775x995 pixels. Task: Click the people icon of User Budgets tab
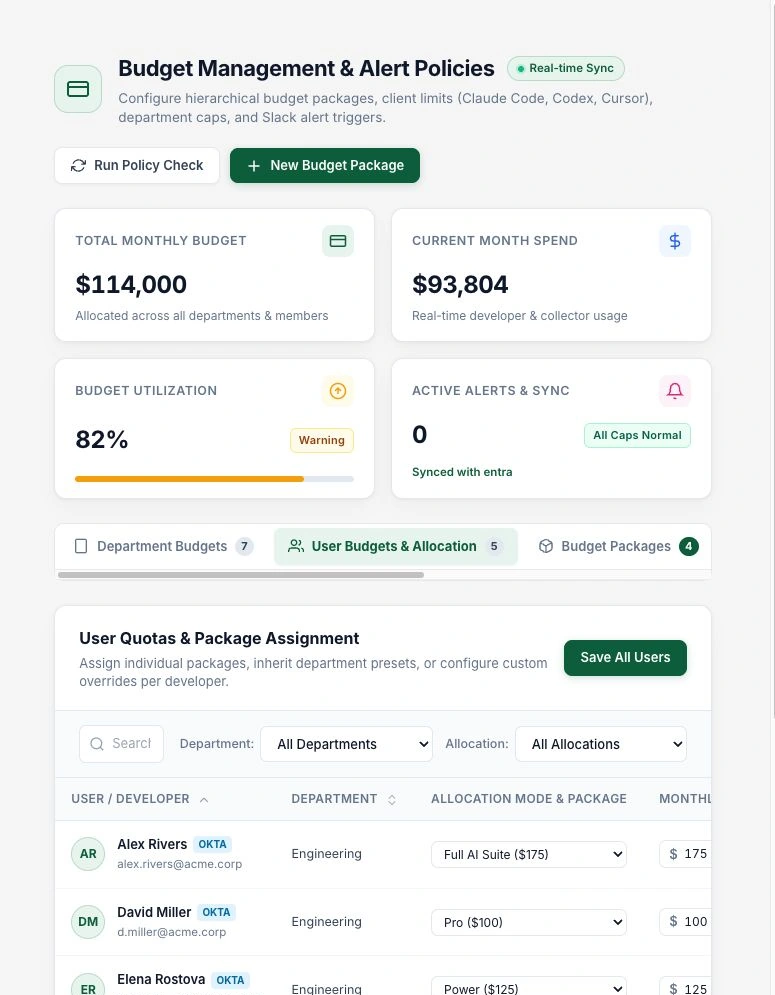tap(296, 546)
